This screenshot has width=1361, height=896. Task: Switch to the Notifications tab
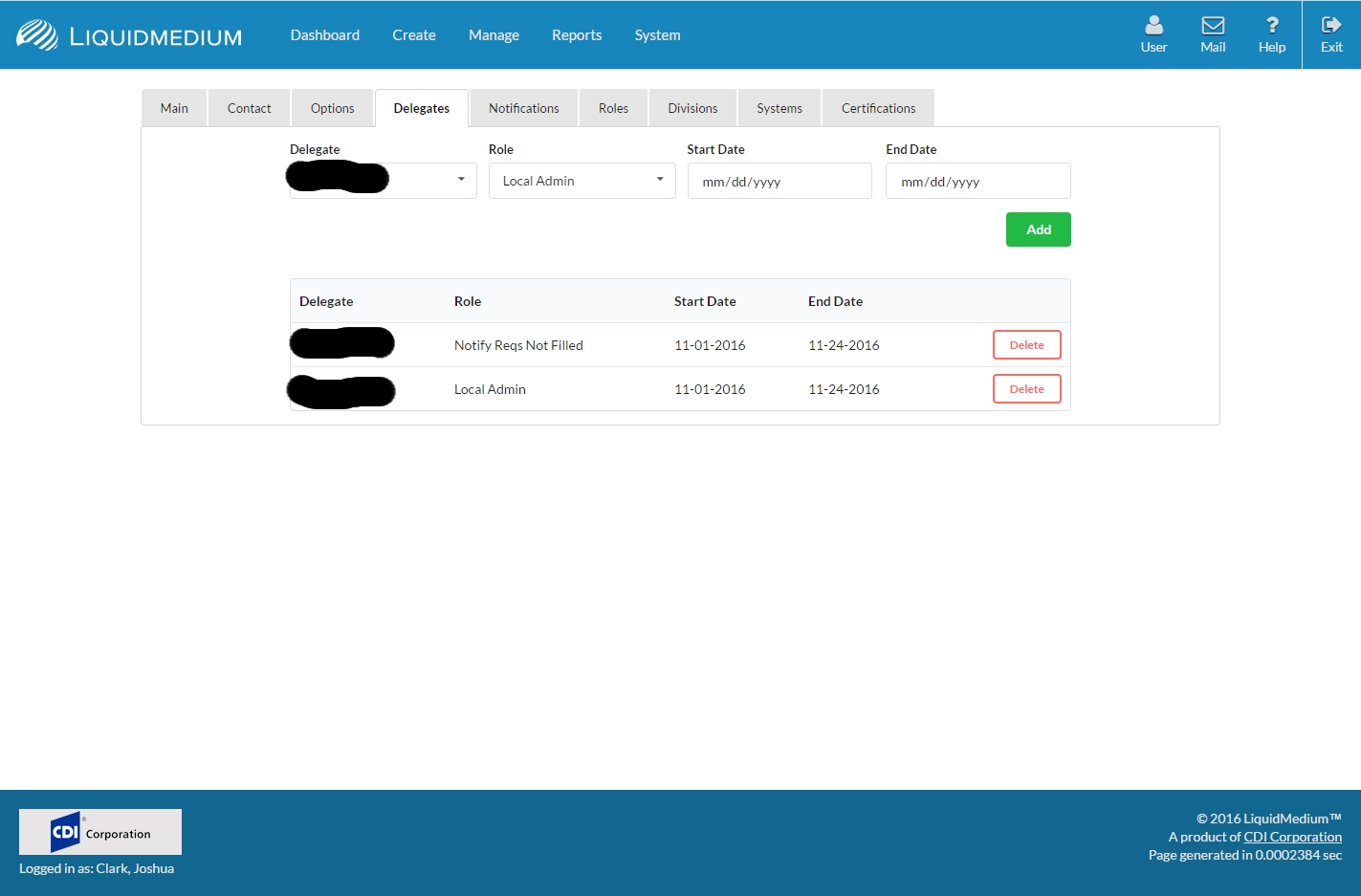pos(523,108)
